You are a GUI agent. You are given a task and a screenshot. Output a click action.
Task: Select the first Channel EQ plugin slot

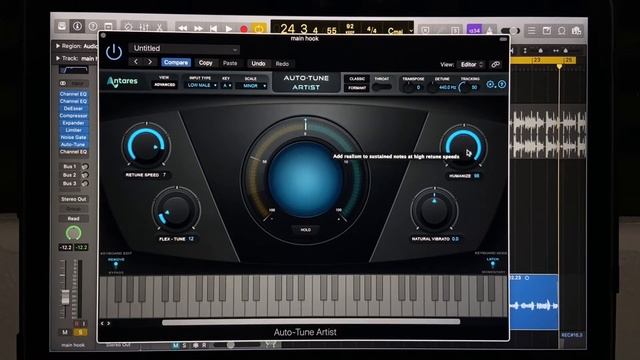point(73,94)
